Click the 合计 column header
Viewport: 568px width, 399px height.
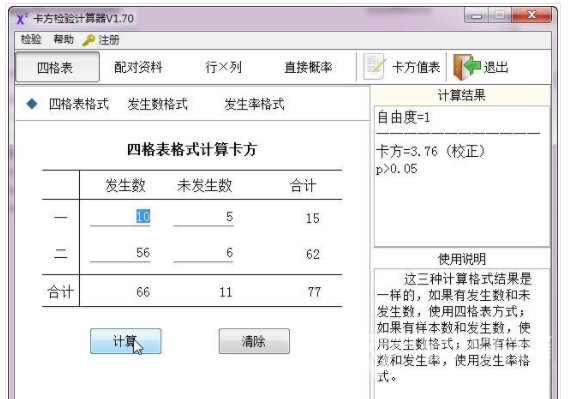coord(303,186)
